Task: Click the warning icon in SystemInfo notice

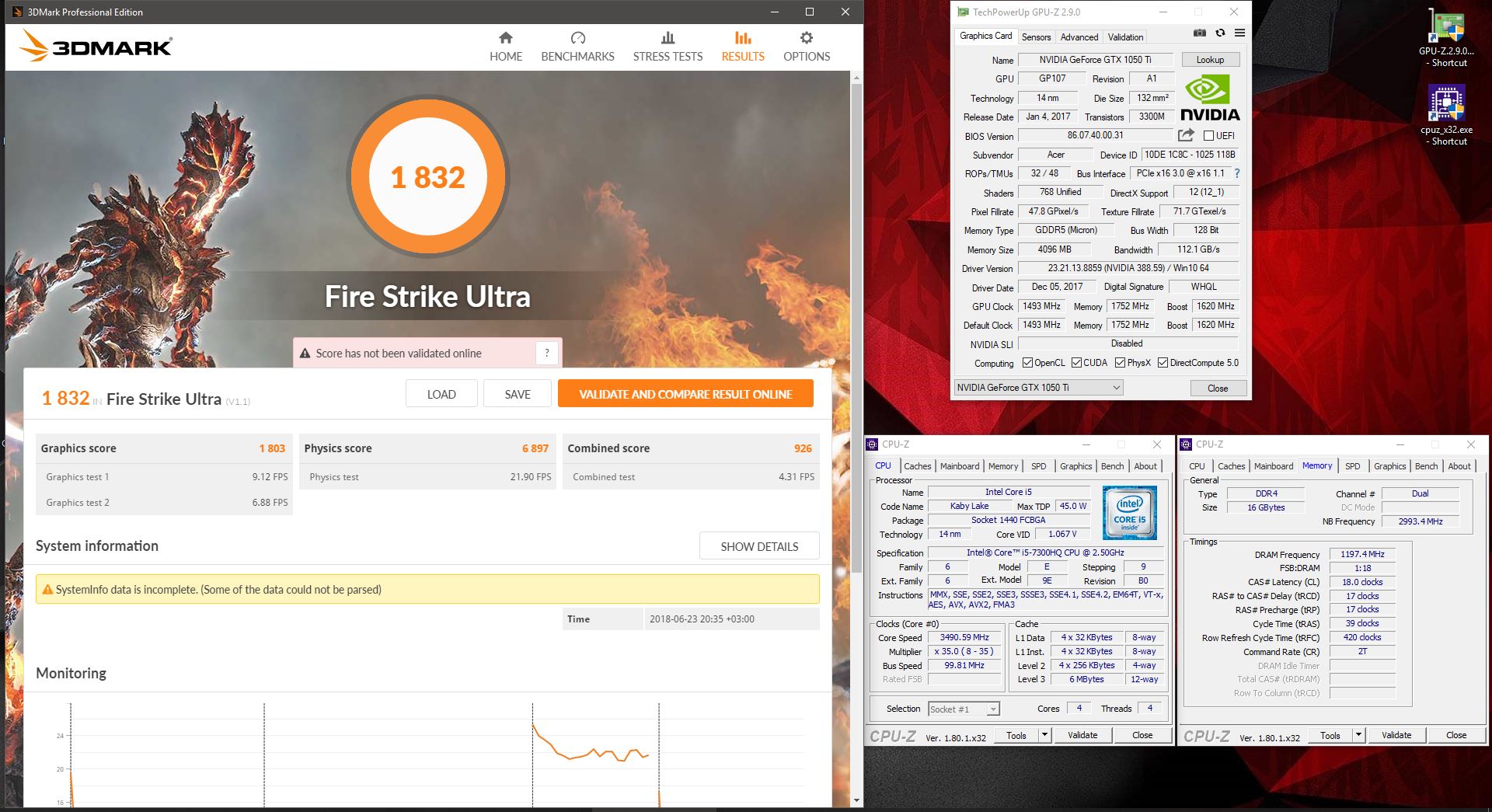Action: 47,590
